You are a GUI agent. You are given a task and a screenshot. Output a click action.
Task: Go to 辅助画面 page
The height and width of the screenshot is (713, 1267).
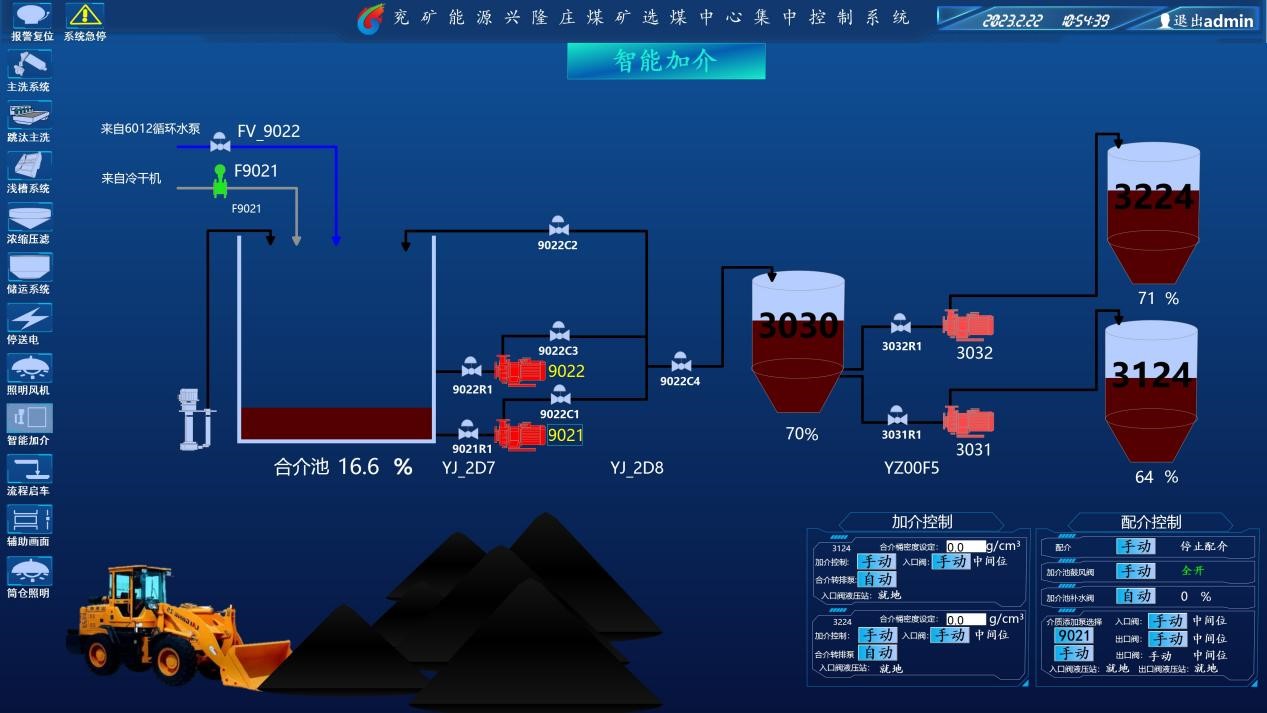point(29,520)
